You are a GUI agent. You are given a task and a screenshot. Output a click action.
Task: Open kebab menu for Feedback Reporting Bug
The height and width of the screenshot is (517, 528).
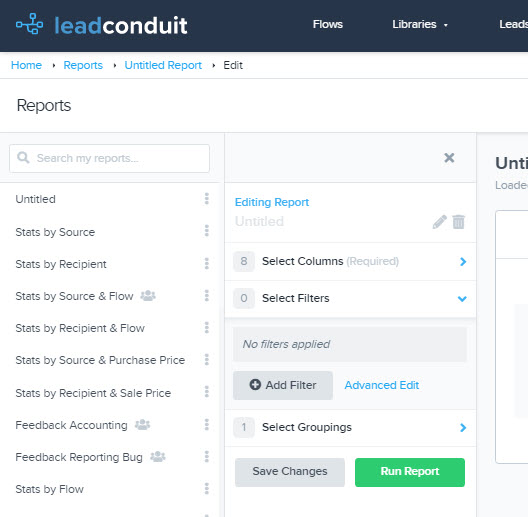click(207, 456)
